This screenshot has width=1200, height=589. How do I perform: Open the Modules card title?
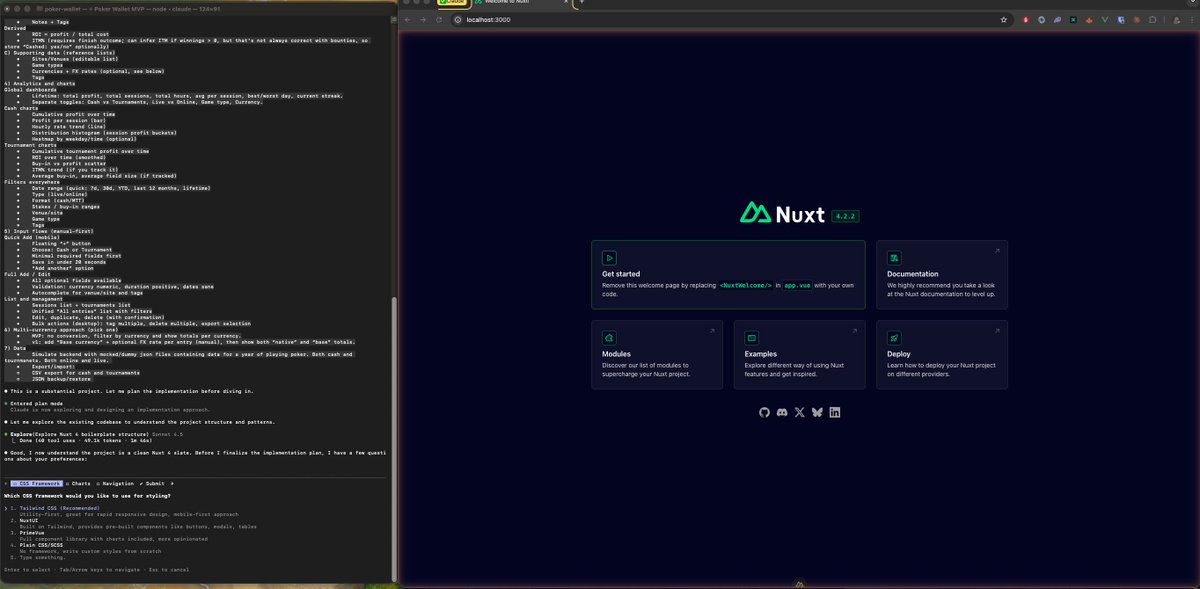click(616, 354)
